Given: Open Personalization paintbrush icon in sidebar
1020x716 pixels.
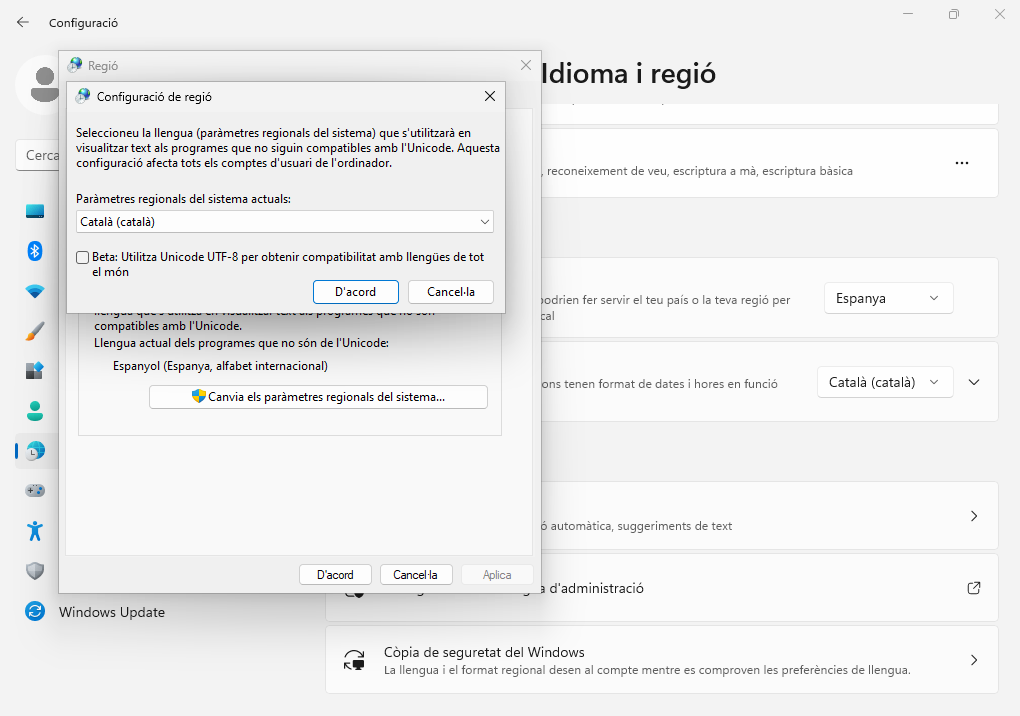Looking at the screenshot, I should [x=35, y=331].
